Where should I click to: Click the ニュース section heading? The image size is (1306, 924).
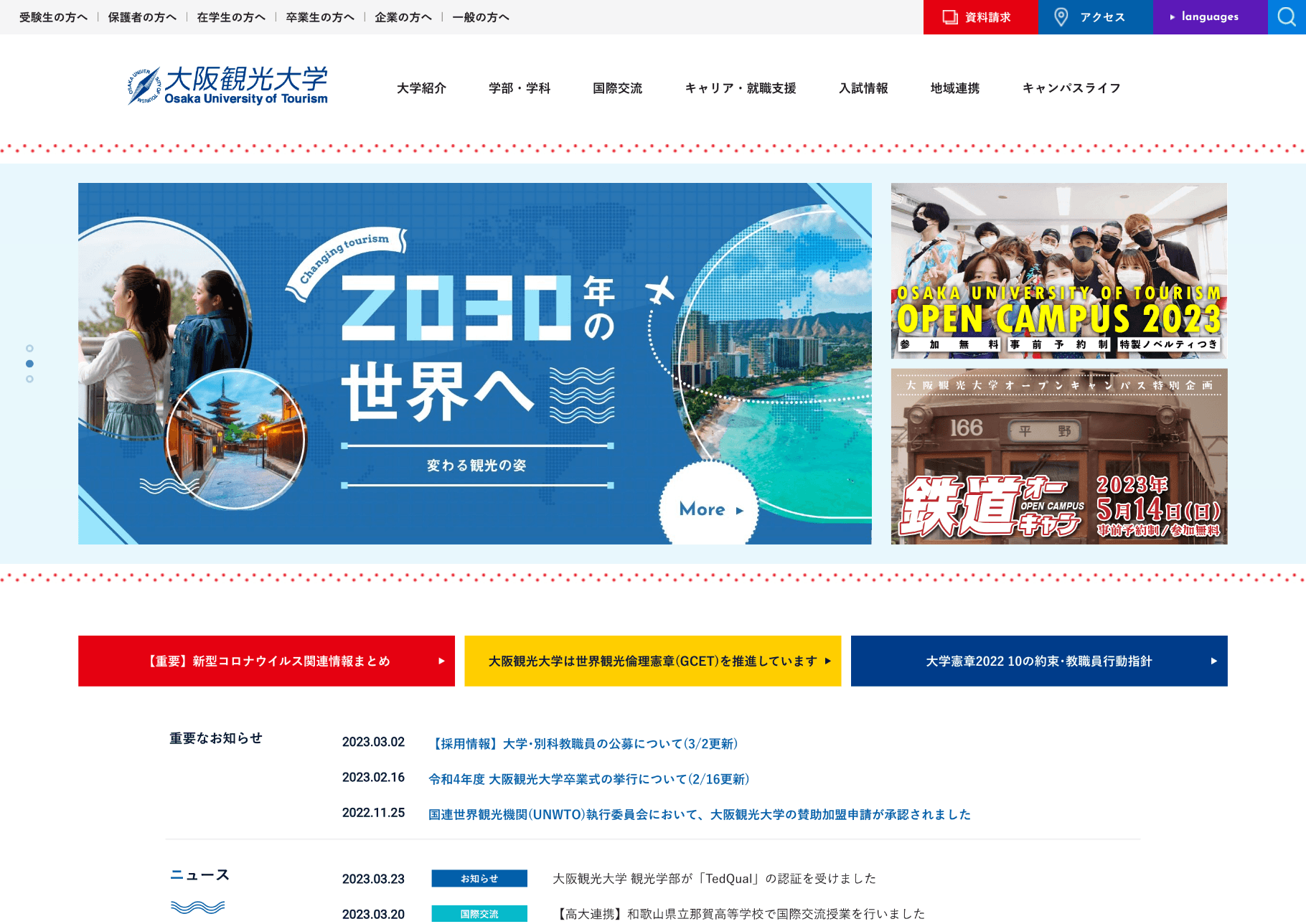(x=199, y=874)
